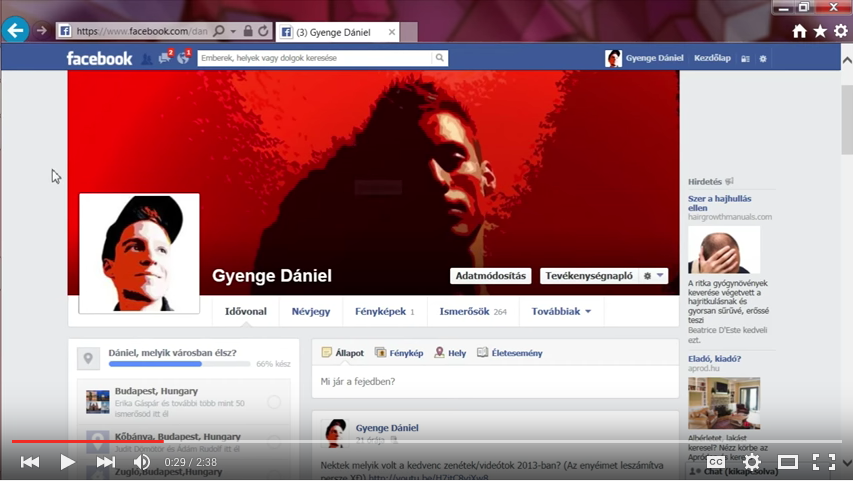Viewport: 853px width, 481px height.
Task: Open the Ismerősök tab
Action: click(x=473, y=312)
